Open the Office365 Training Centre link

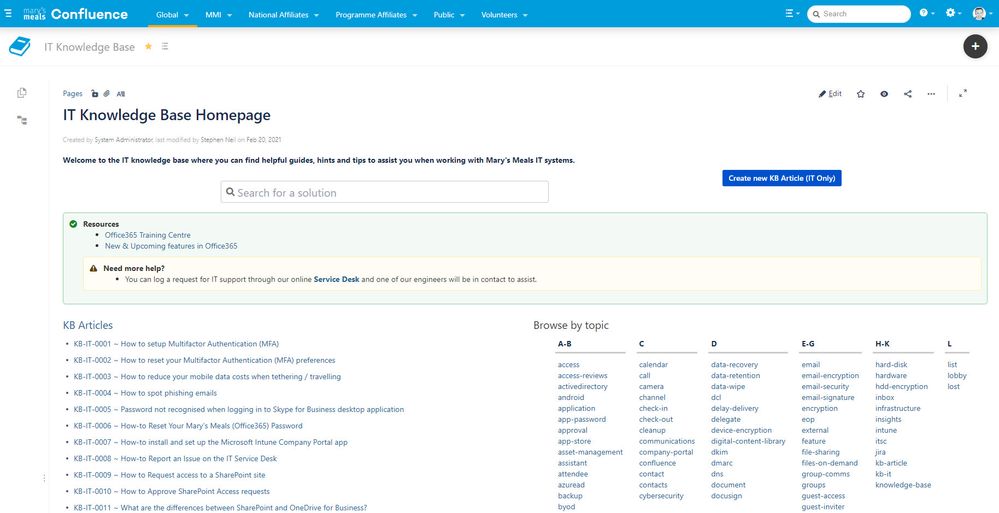[147, 235]
